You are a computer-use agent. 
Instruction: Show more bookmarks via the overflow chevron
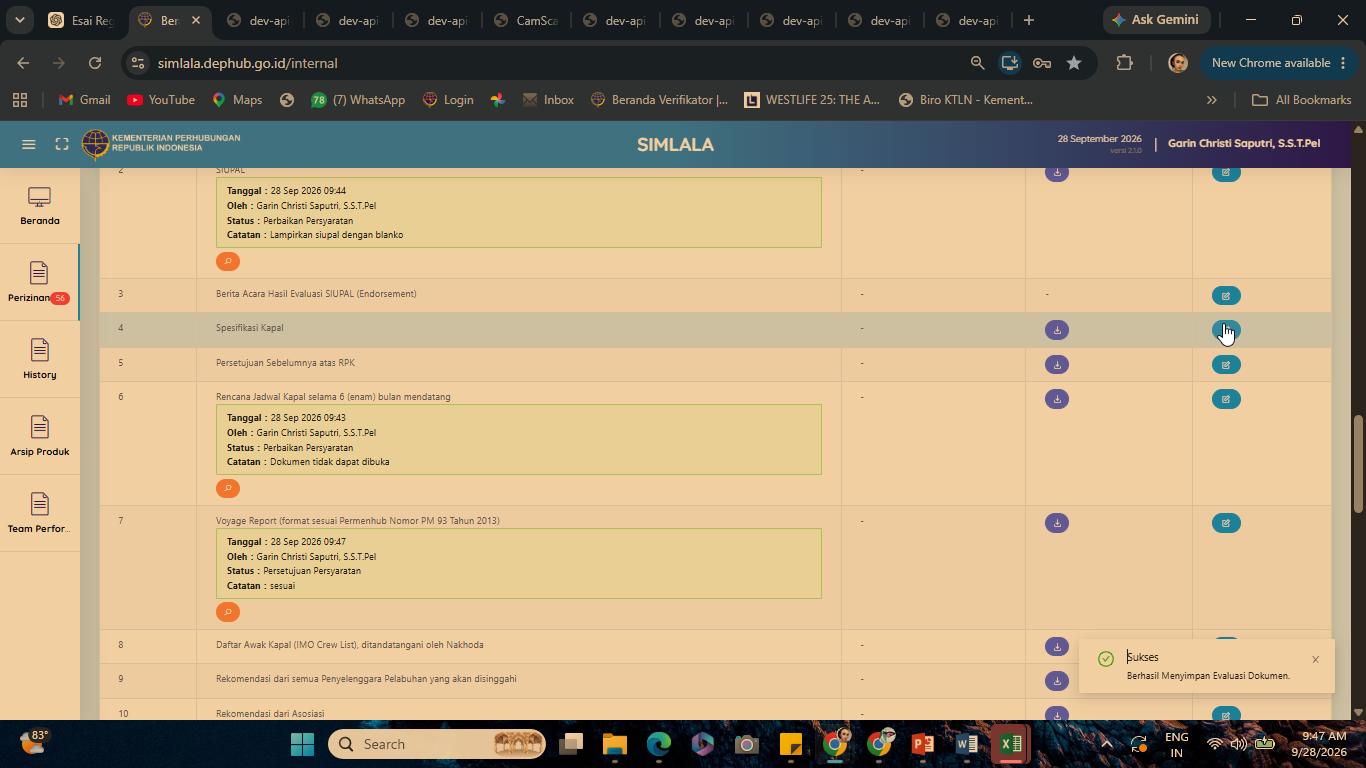tap(1212, 100)
